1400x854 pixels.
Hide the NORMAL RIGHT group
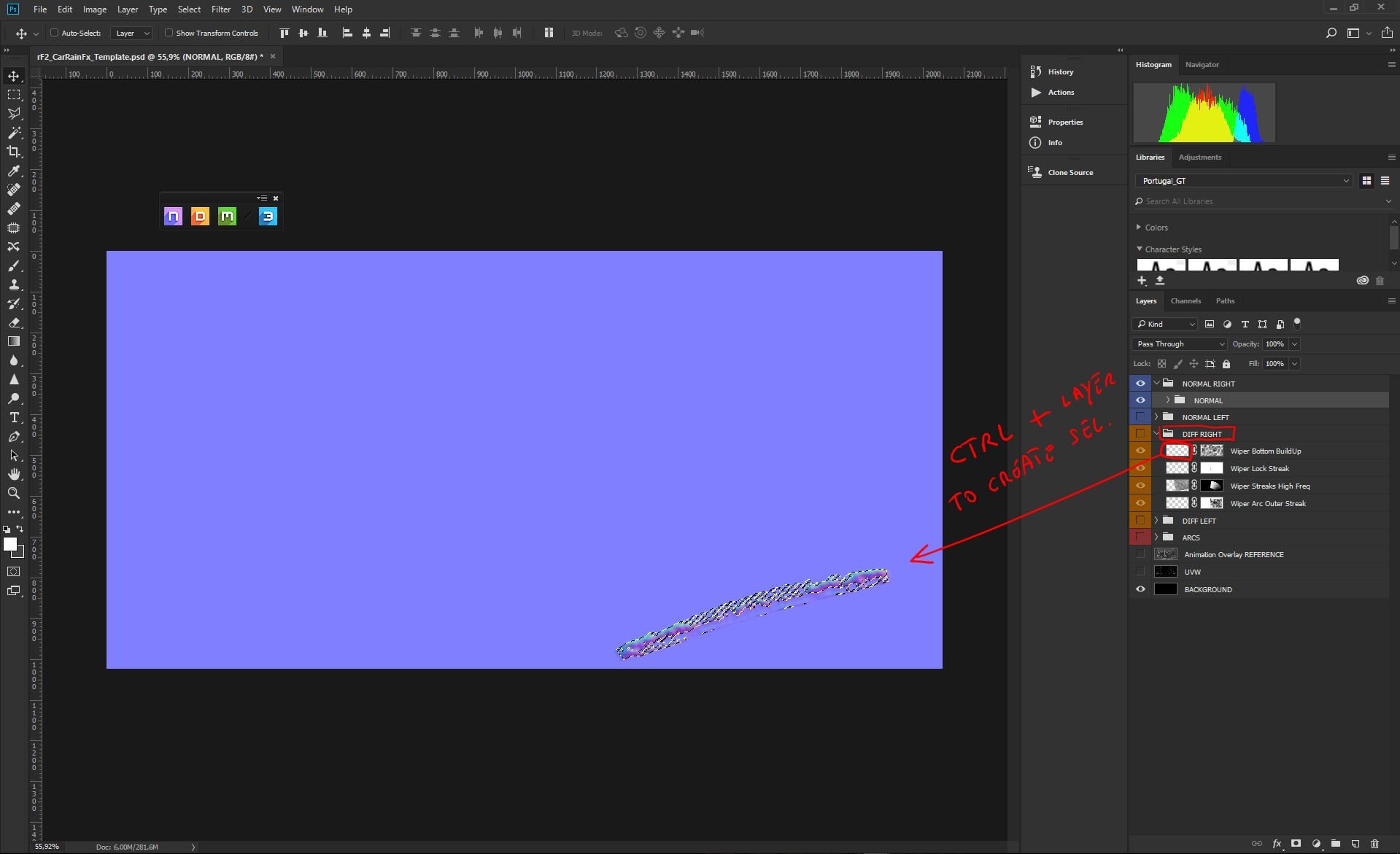[1140, 383]
